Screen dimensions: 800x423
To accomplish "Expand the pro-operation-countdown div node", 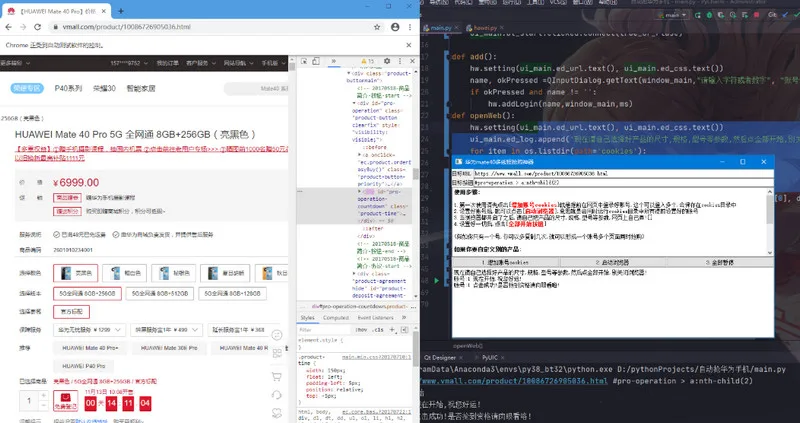I will [360, 192].
